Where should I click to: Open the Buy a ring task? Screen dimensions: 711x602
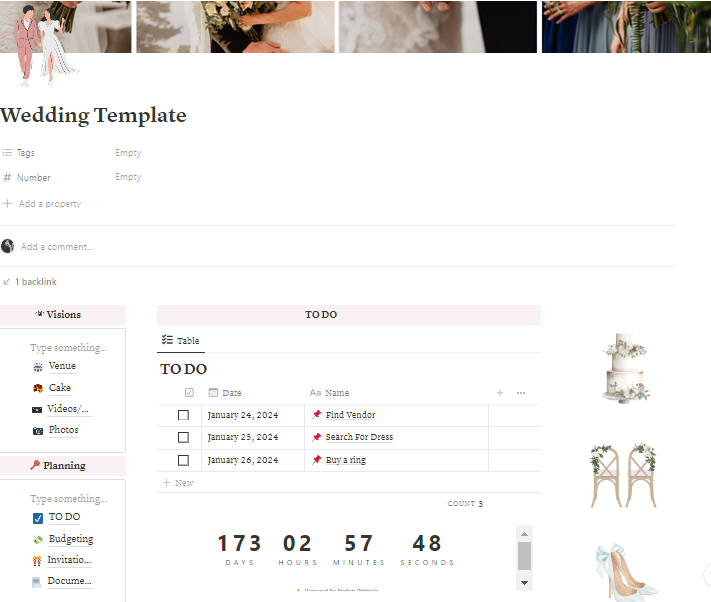pos(346,460)
